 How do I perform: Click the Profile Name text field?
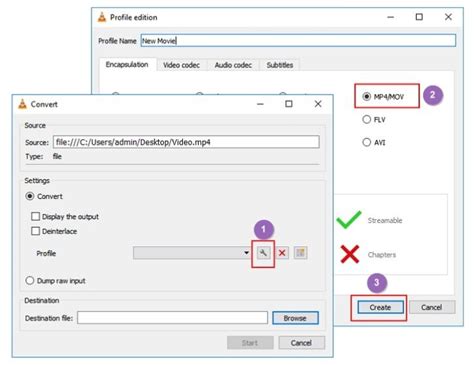point(298,41)
